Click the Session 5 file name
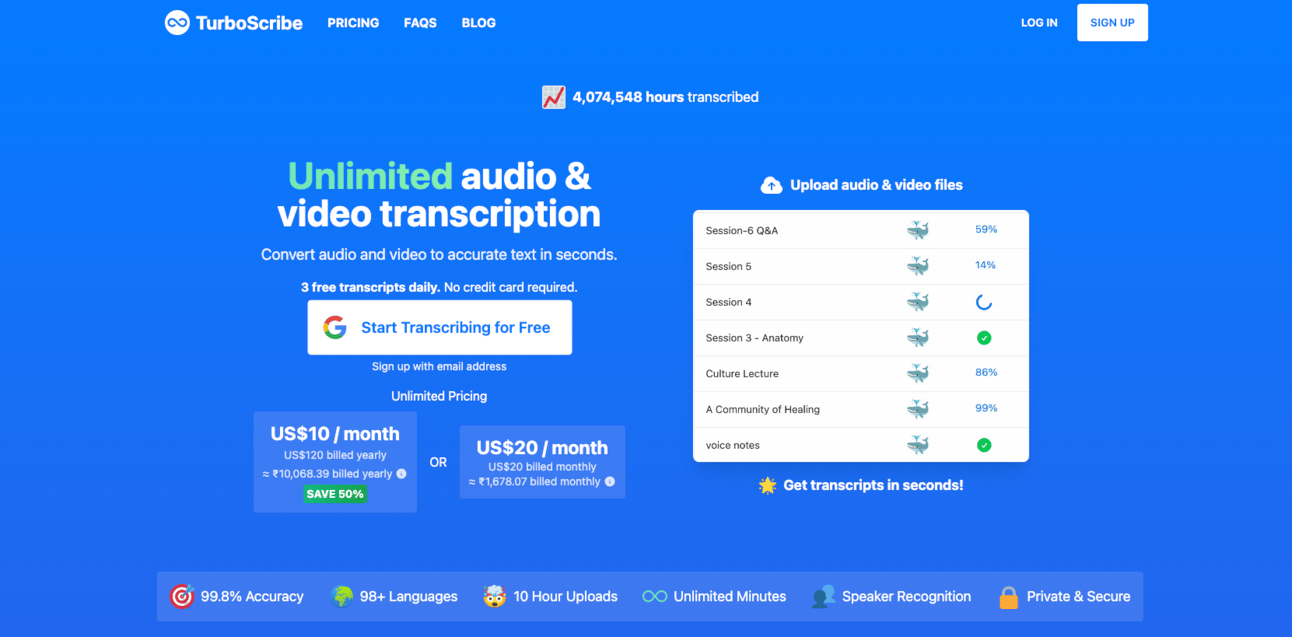The width and height of the screenshot is (1292, 637). [728, 267]
